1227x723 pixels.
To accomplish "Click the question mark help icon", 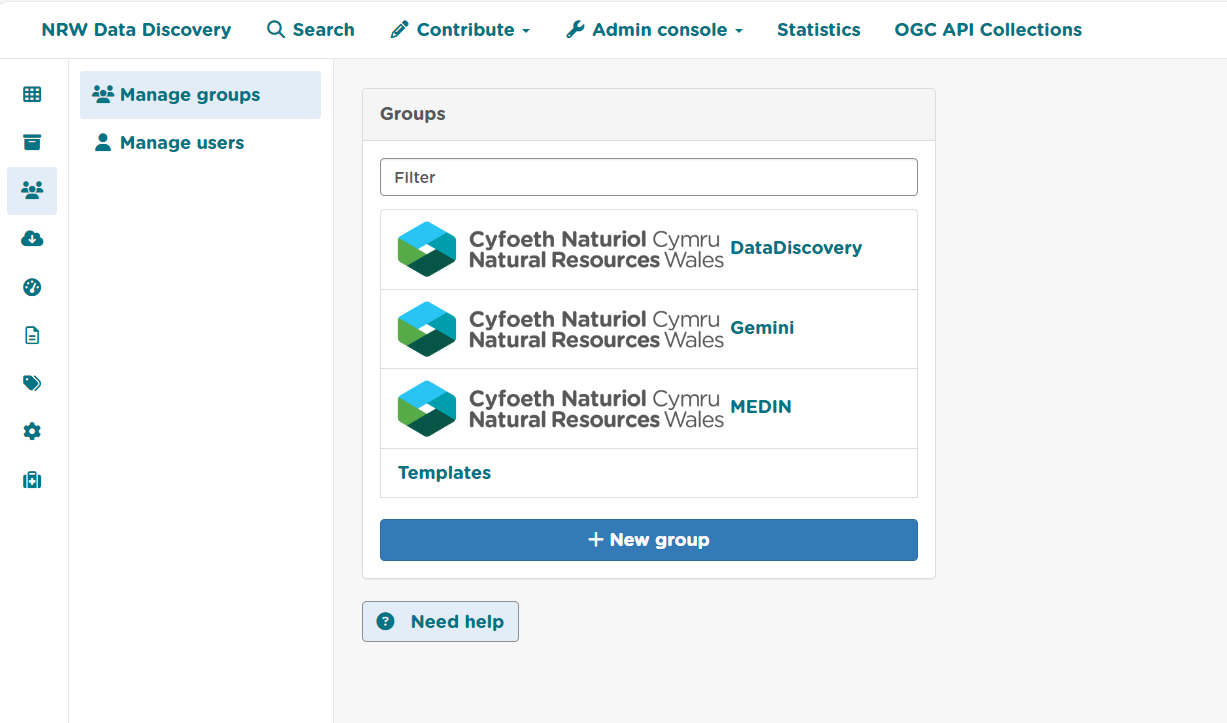I will click(385, 622).
